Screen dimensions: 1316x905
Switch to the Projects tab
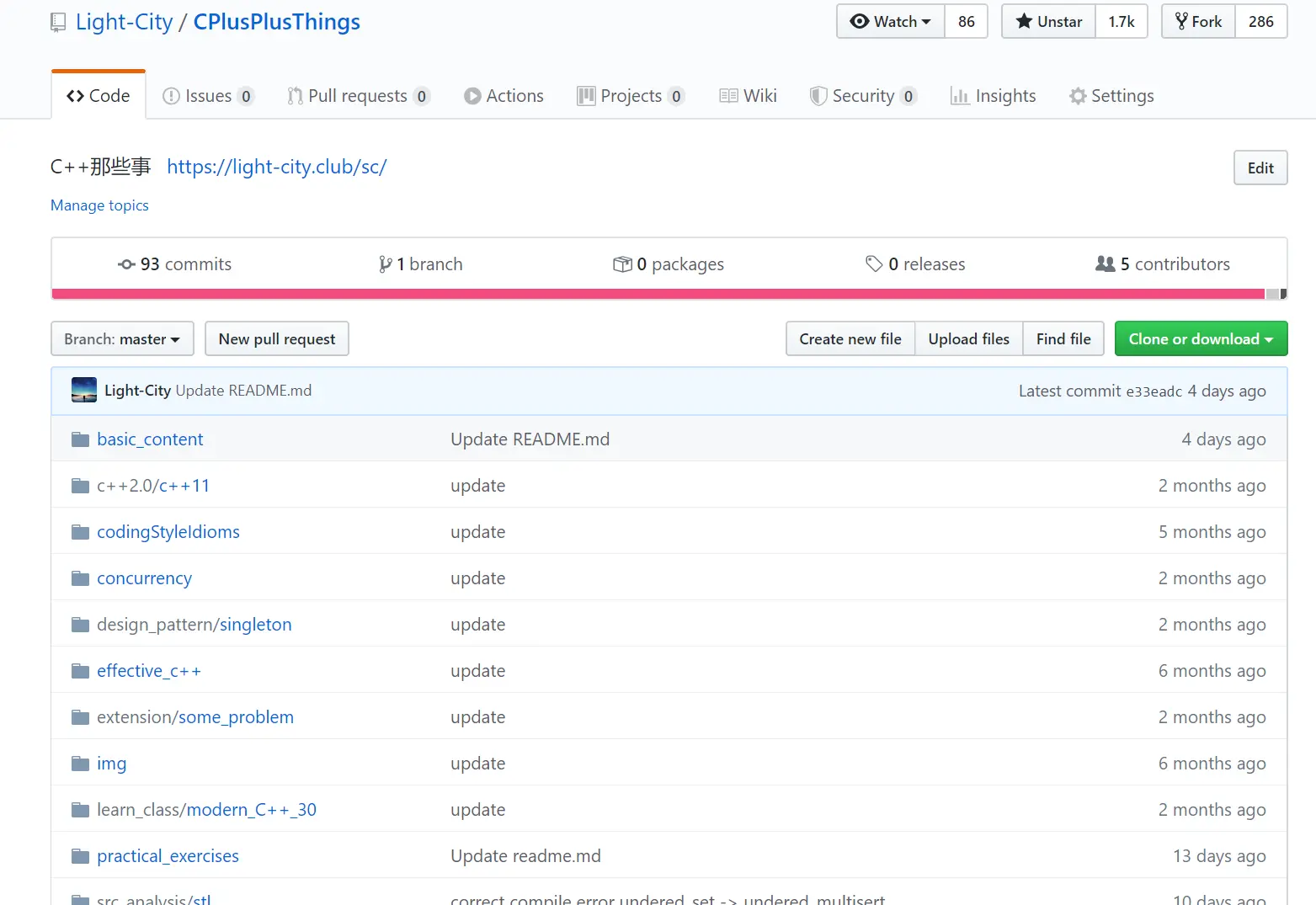(631, 96)
